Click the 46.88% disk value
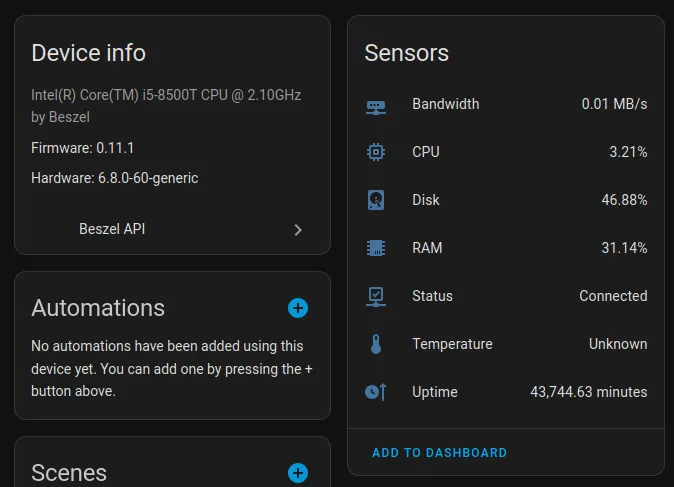The height and width of the screenshot is (487, 674). 624,200
